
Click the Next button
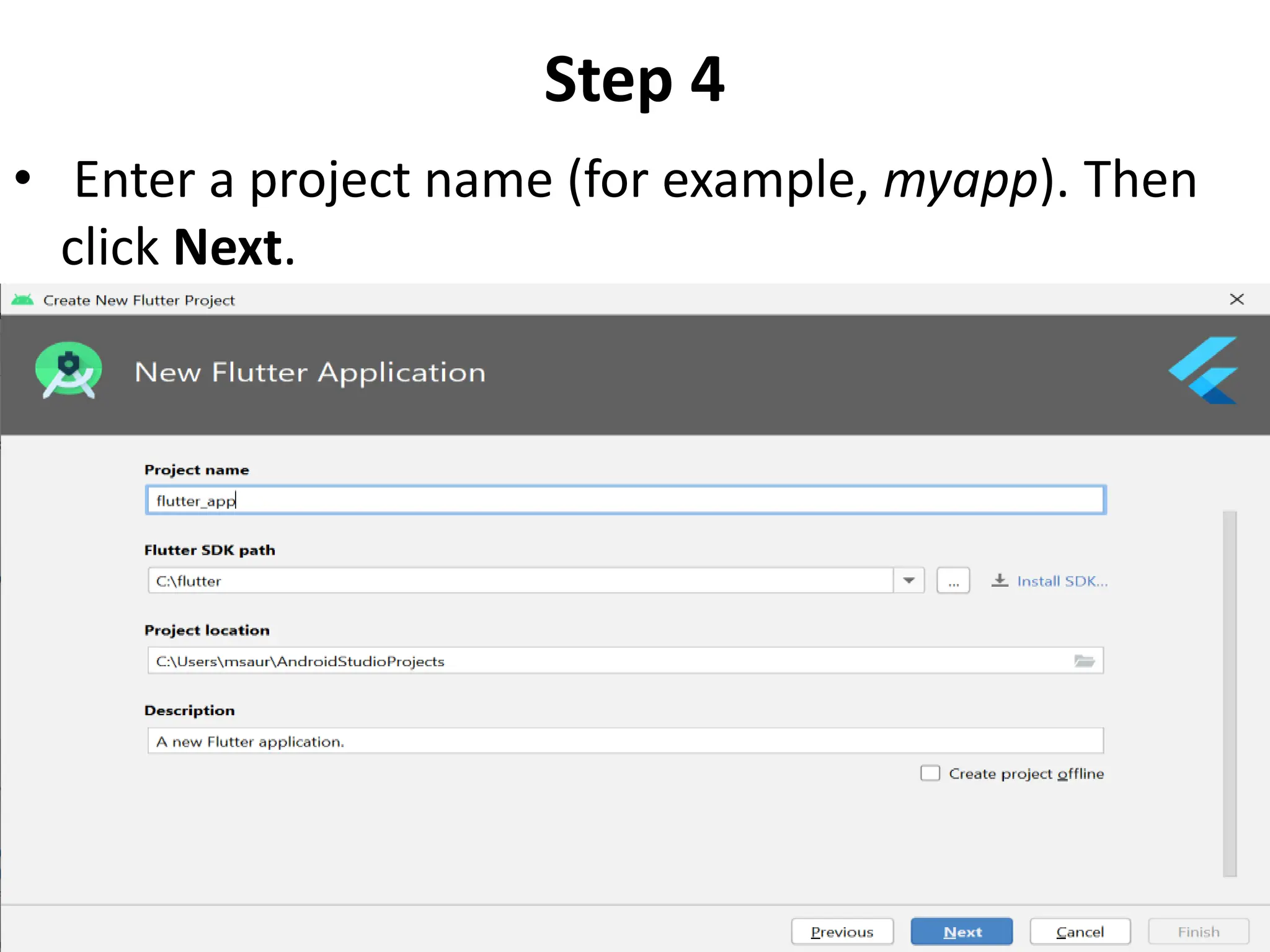961,932
